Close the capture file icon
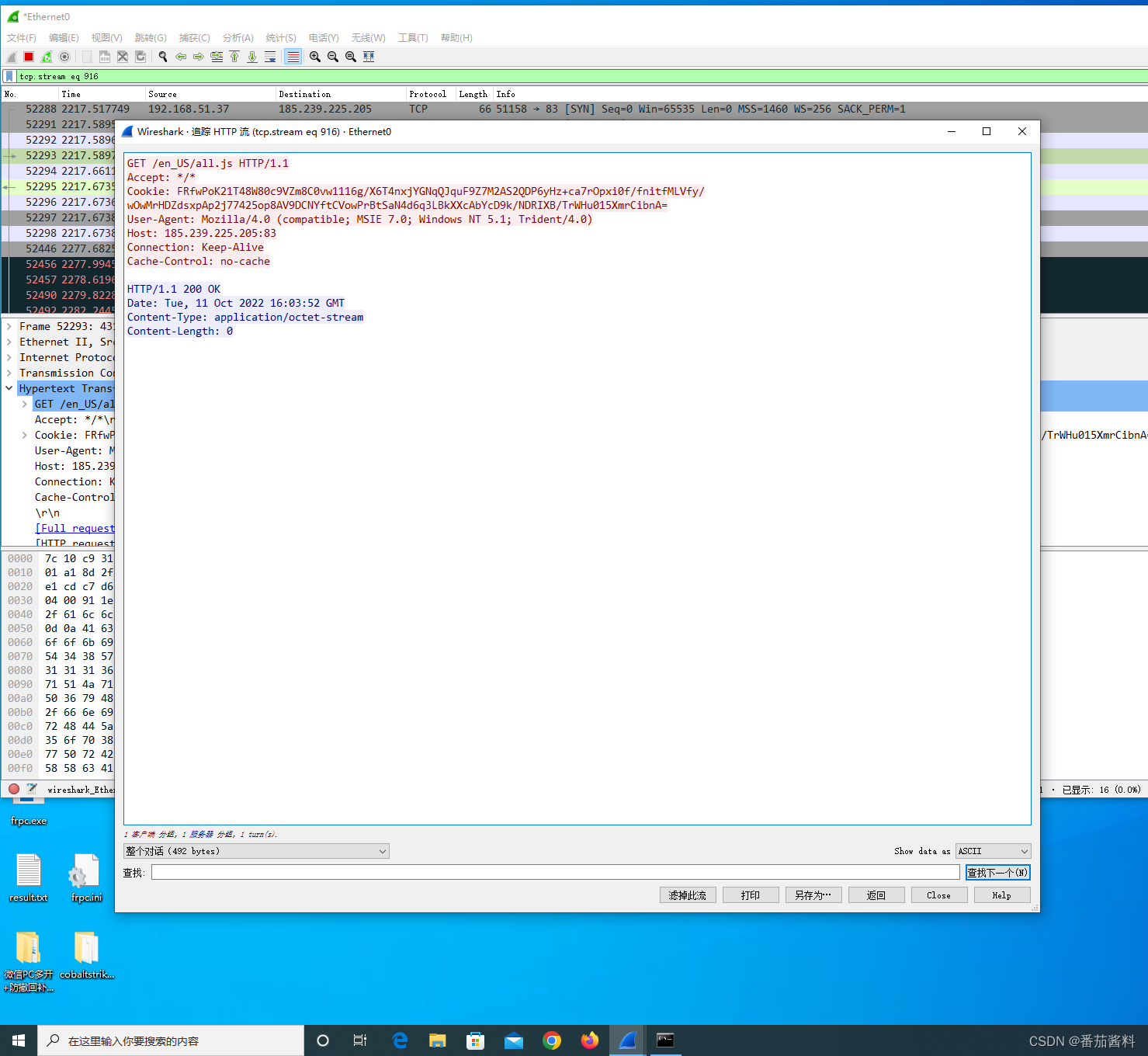 tap(123, 57)
